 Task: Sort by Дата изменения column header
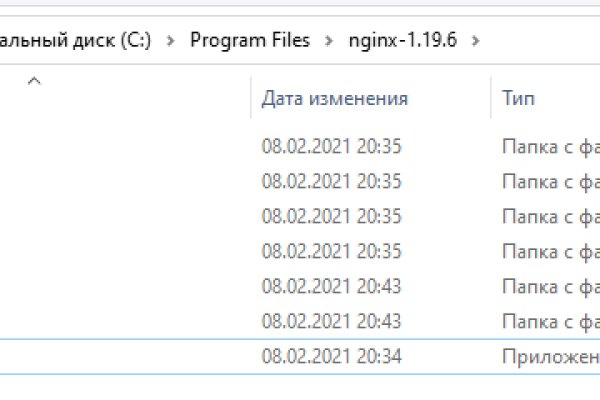tap(334, 98)
